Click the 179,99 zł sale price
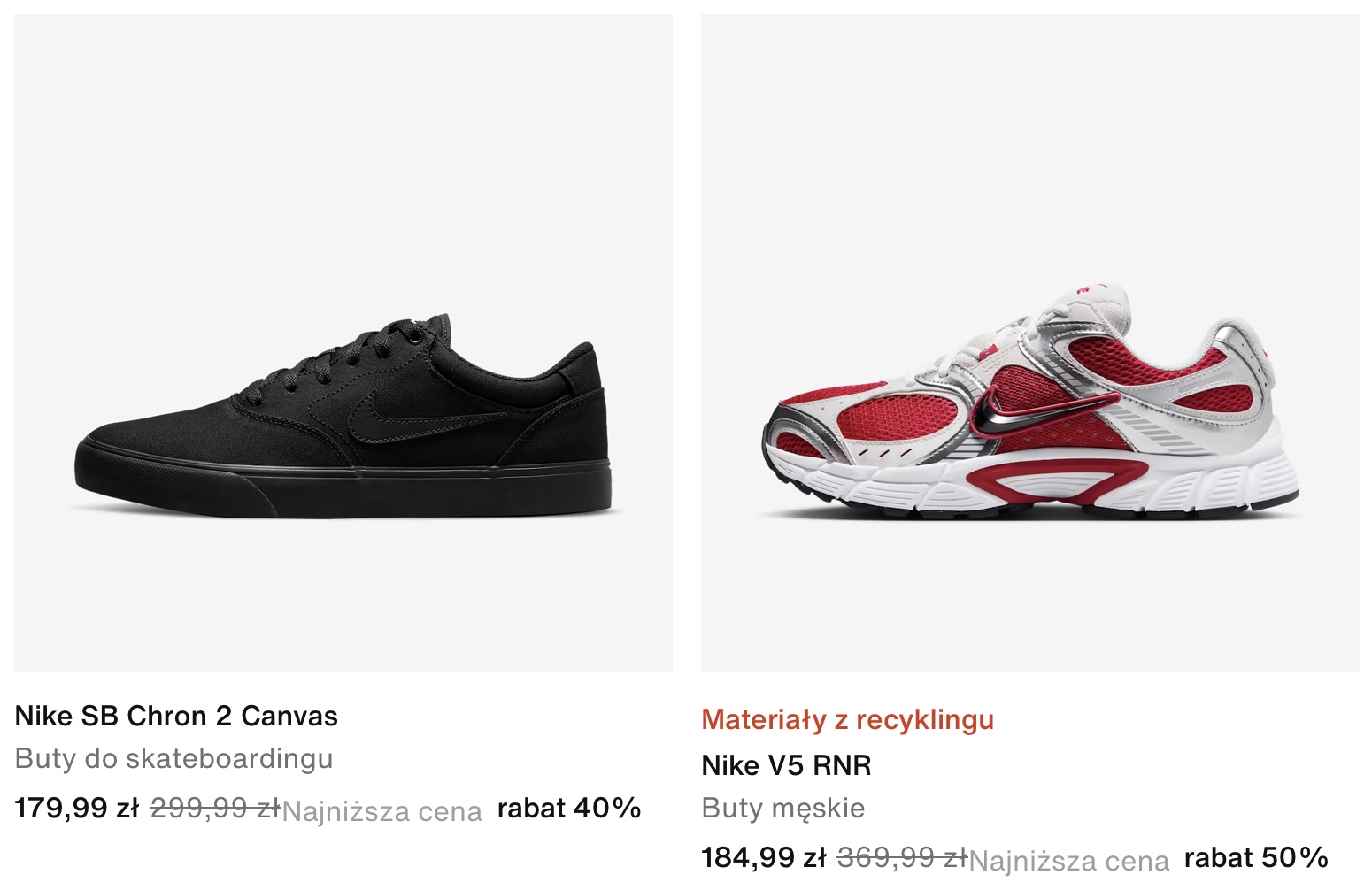The height and width of the screenshot is (890, 1372). click(x=77, y=808)
